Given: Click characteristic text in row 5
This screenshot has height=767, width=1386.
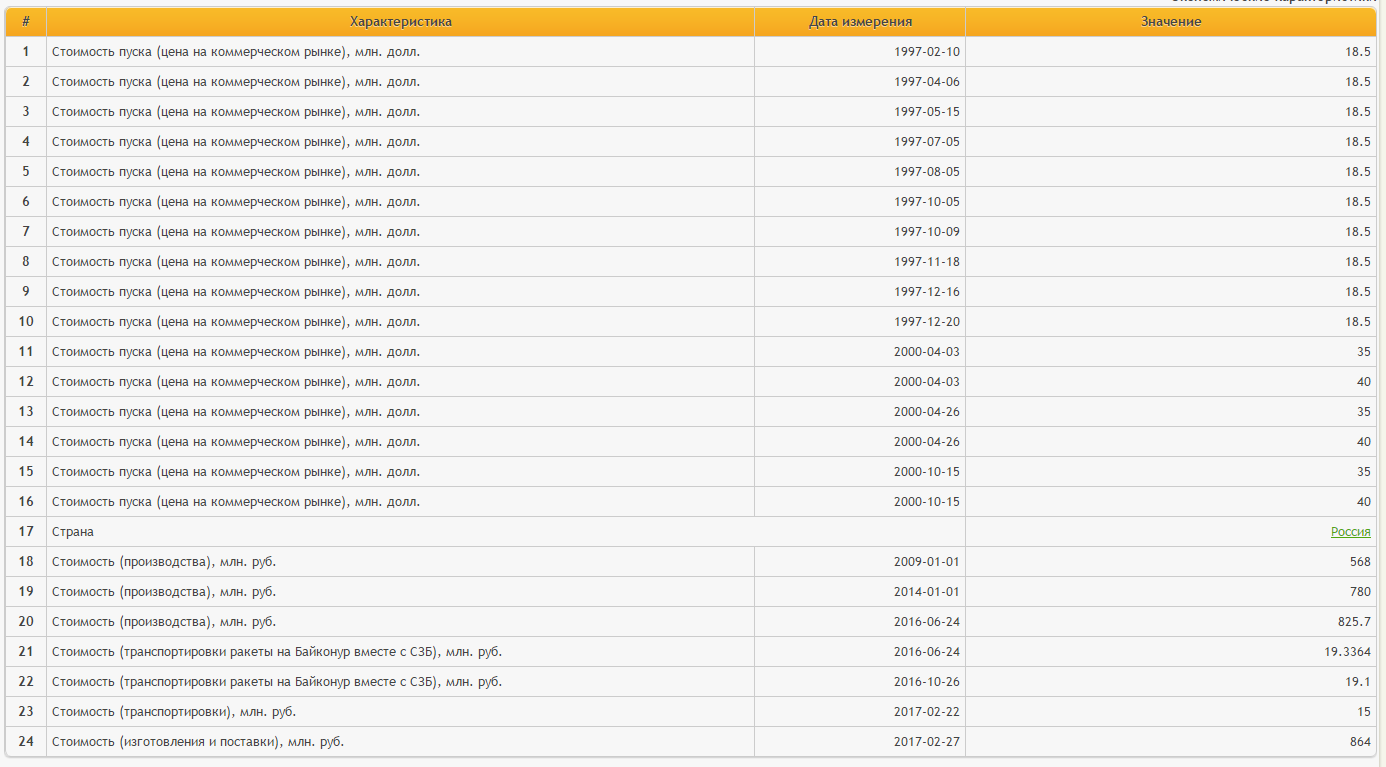Looking at the screenshot, I should (236, 172).
